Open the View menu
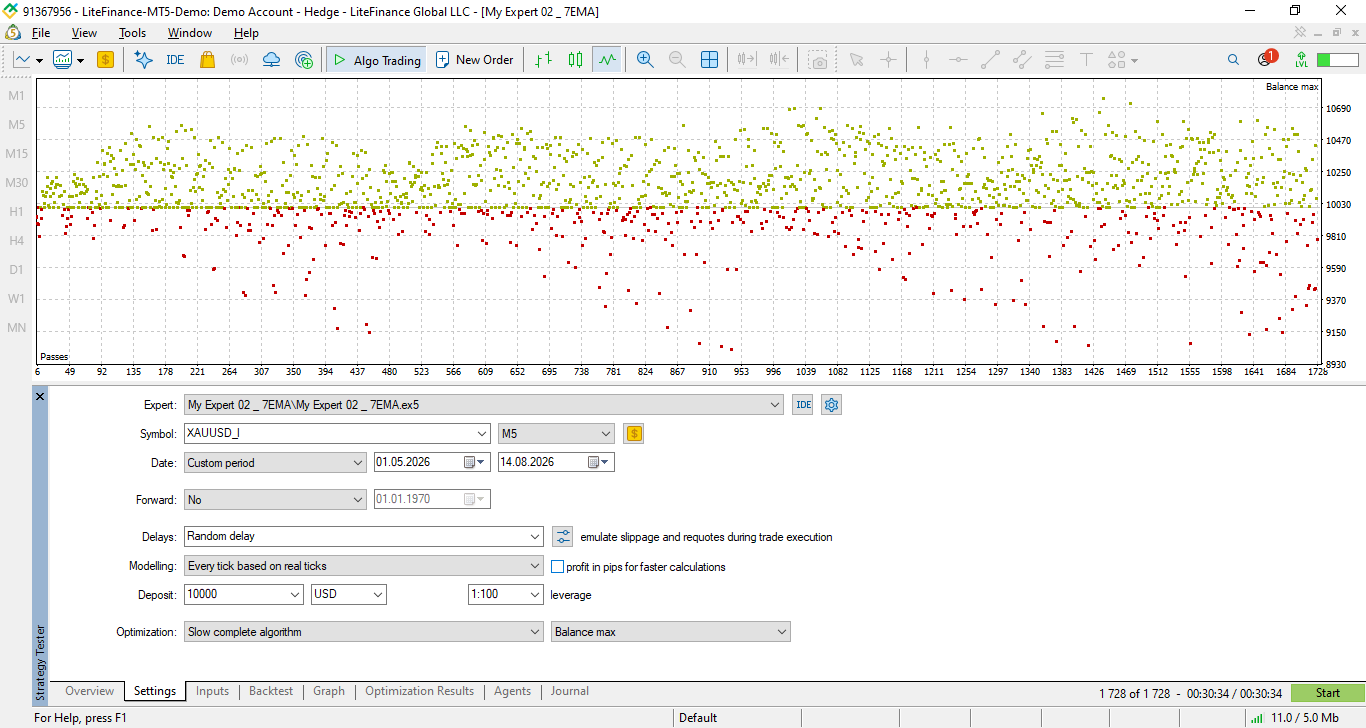This screenshot has height=728, width=1366. click(84, 33)
